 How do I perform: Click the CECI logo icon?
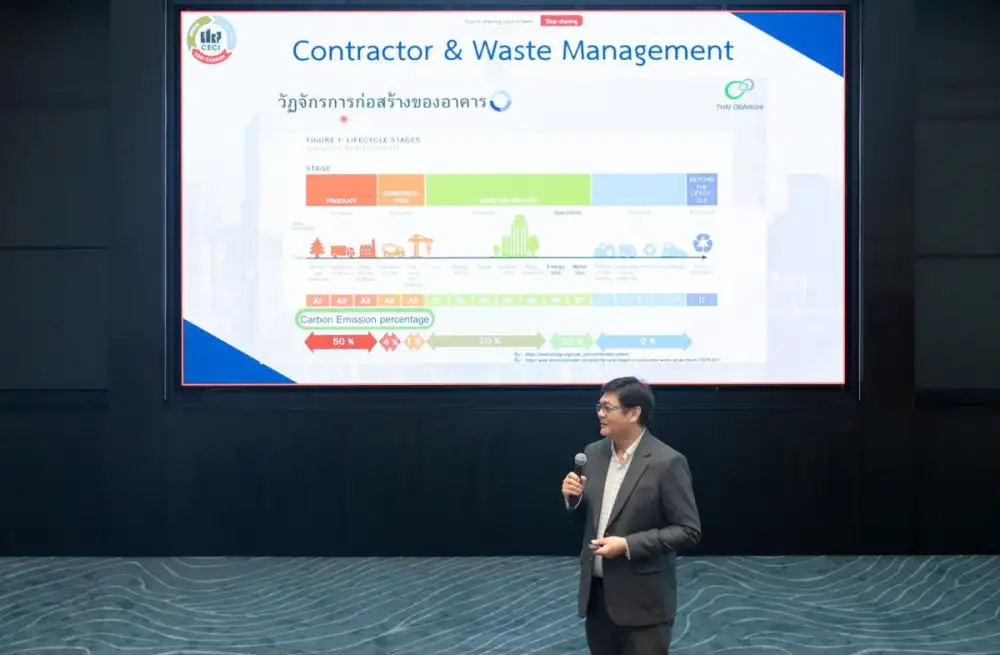point(211,39)
